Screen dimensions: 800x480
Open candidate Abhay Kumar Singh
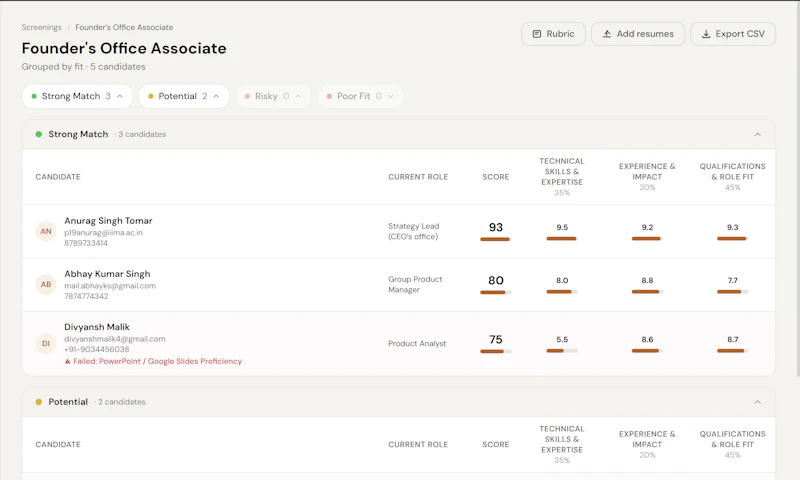[107, 273]
